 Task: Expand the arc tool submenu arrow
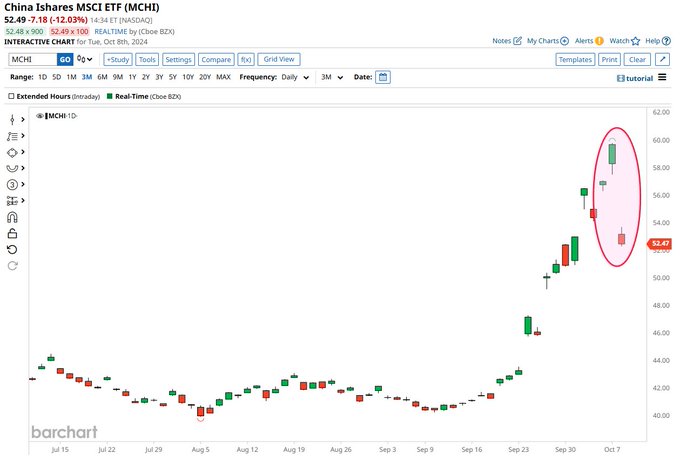click(x=23, y=168)
